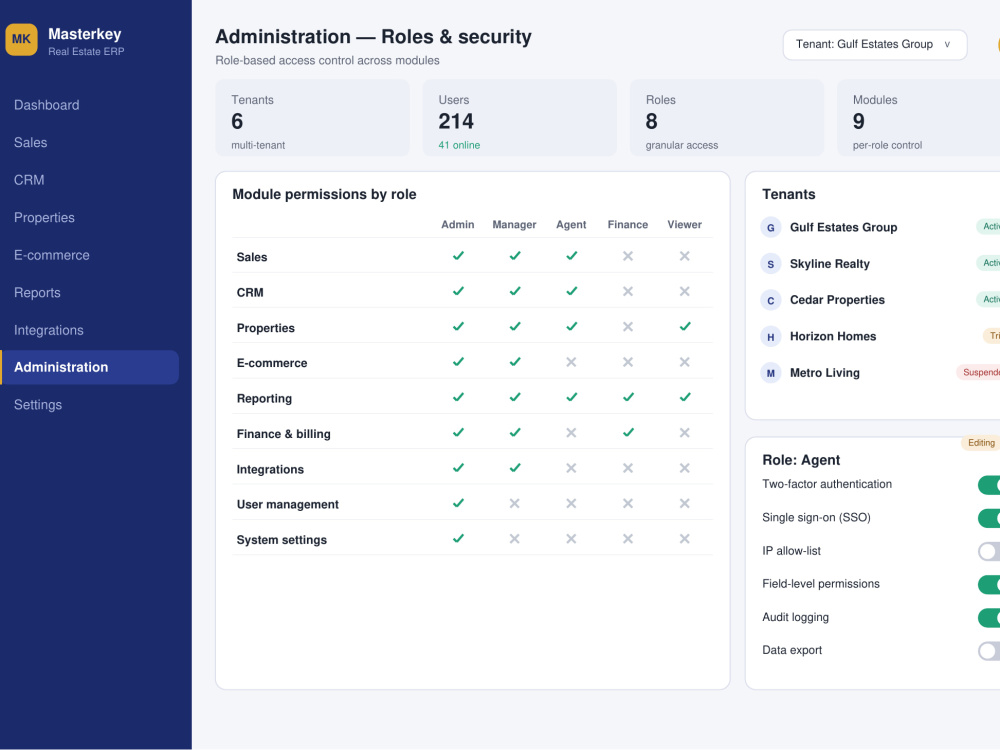The width and height of the screenshot is (1000, 750).
Task: Open E-commerce in the sidebar
Action: (x=52, y=255)
